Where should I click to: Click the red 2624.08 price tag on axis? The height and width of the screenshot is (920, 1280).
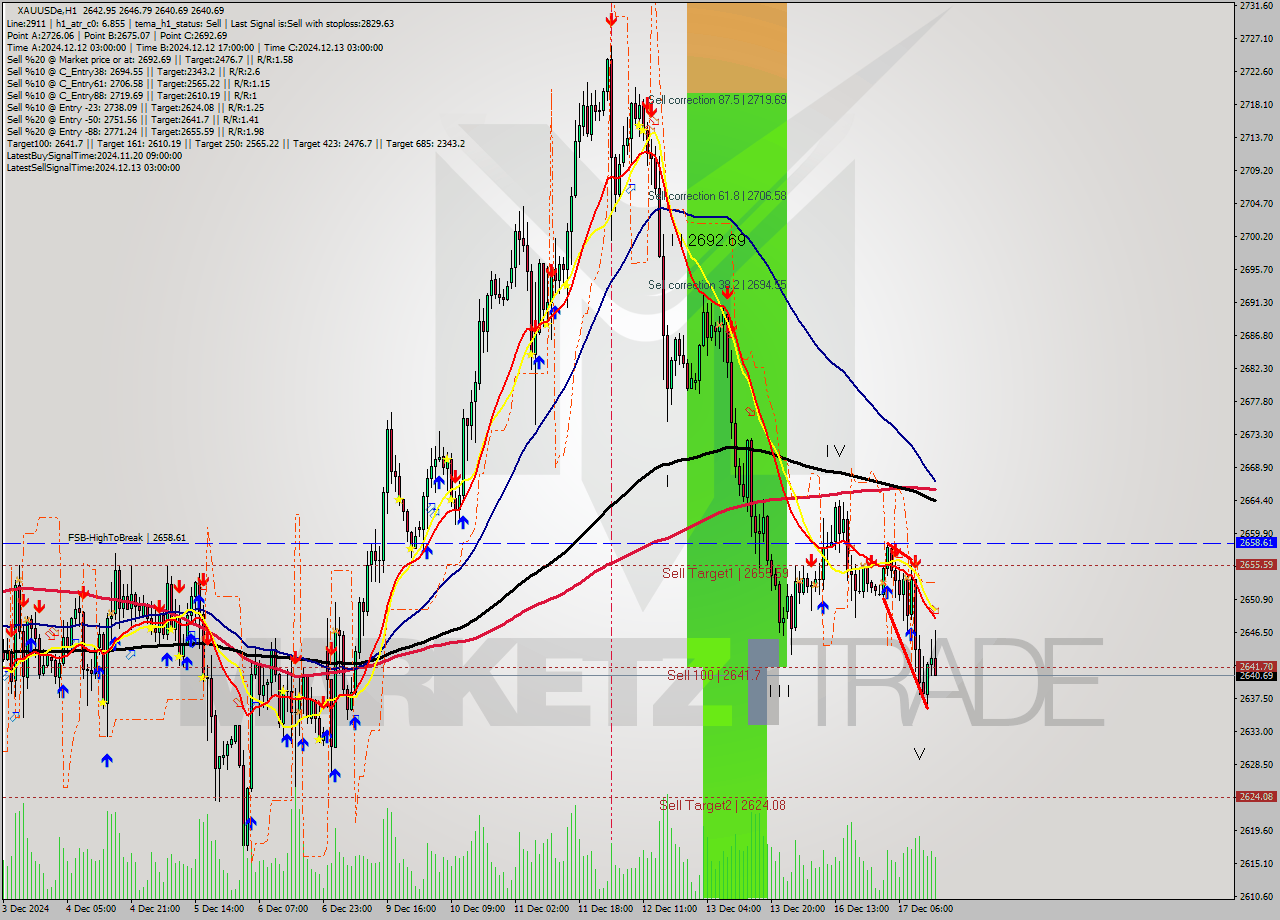(x=1256, y=796)
